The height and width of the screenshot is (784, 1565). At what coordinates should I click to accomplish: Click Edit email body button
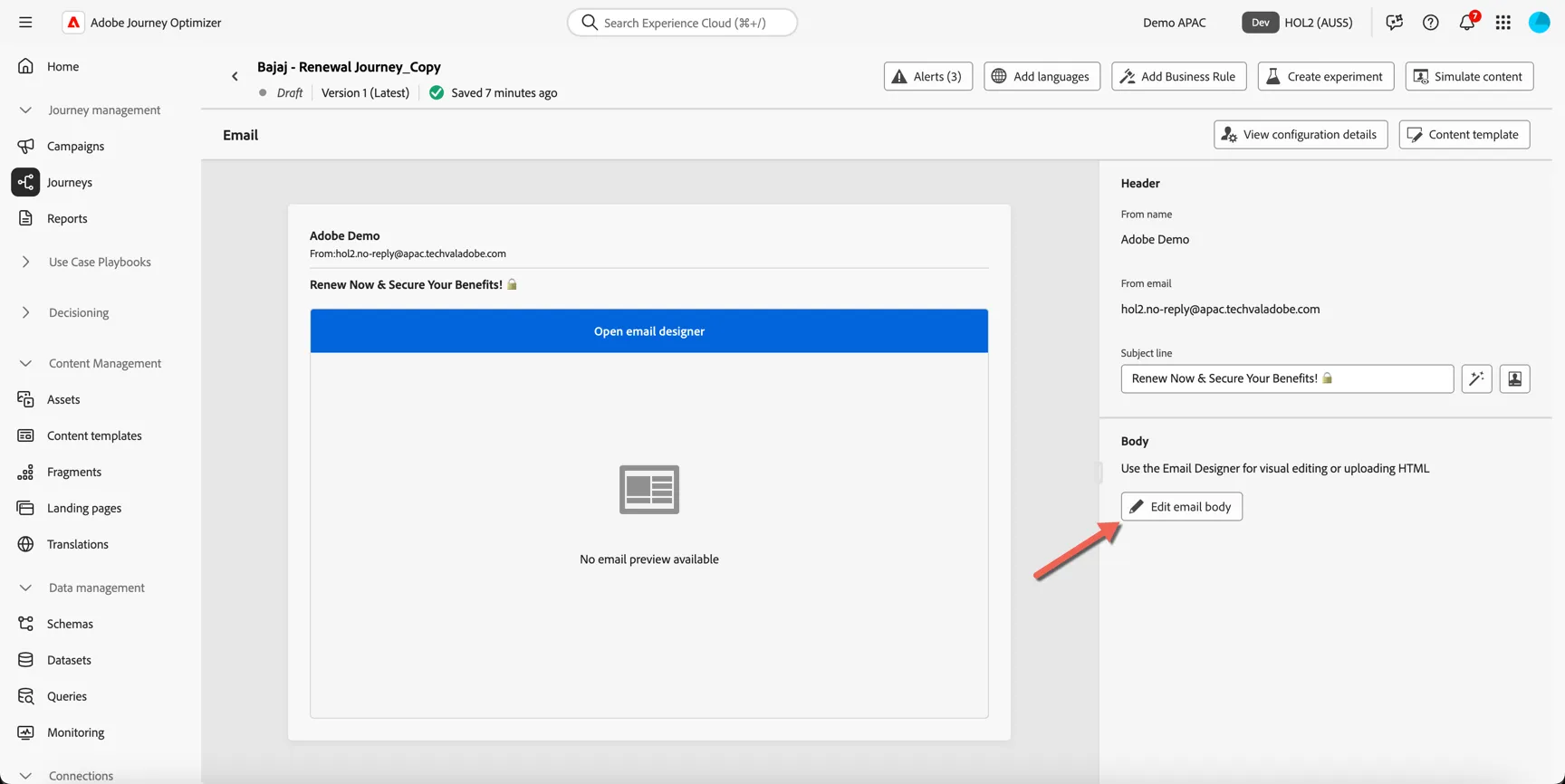click(x=1181, y=506)
